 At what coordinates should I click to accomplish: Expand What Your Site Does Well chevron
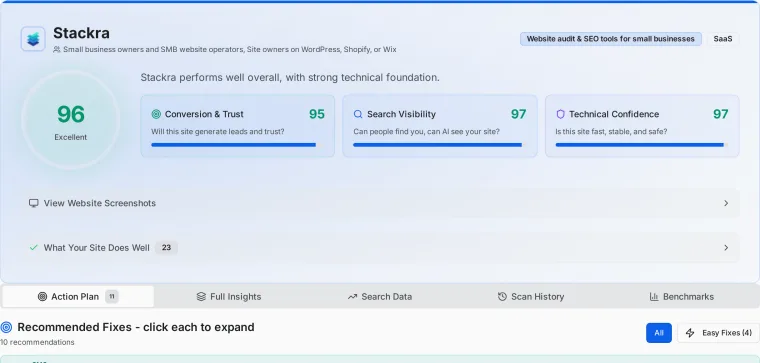[x=726, y=248]
